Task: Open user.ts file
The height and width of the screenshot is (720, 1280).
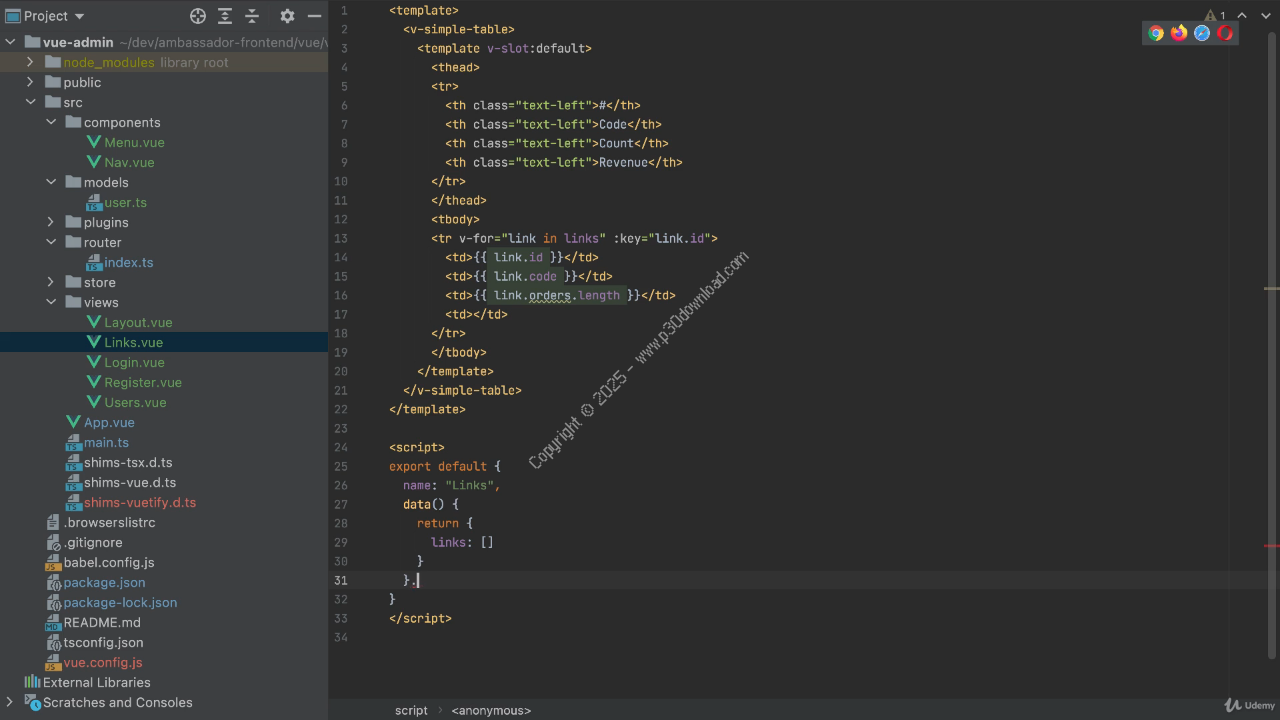Action: 125,202
